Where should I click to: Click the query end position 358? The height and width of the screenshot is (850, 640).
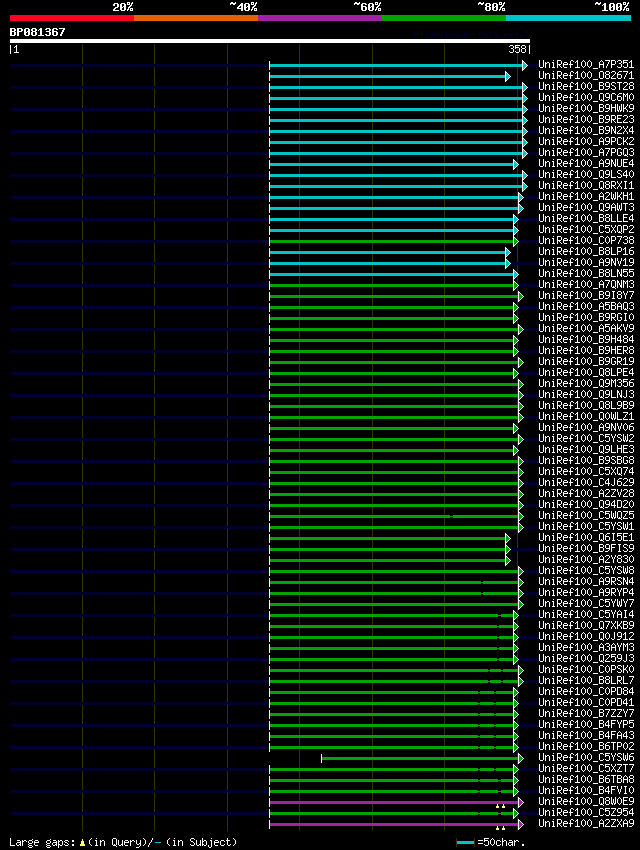pyautogui.click(x=517, y=49)
